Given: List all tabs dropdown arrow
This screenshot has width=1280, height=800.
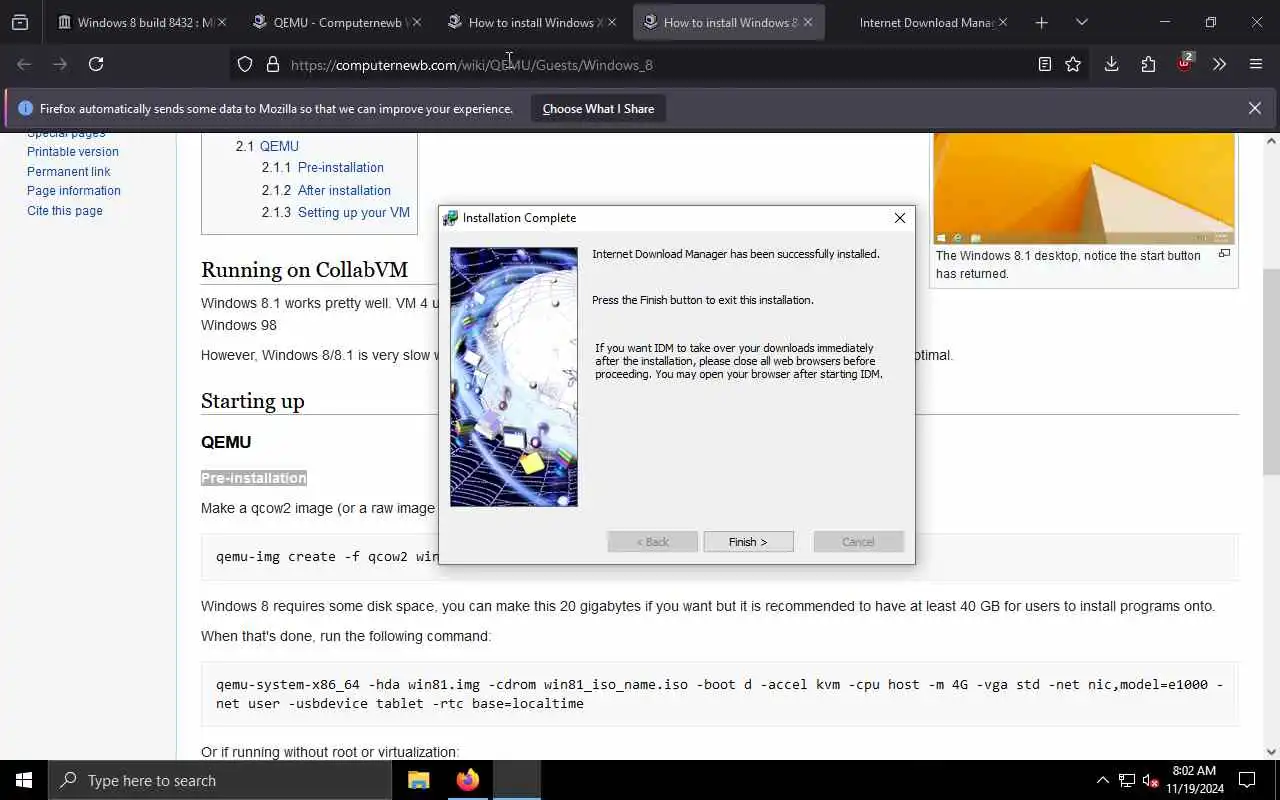Looking at the screenshot, I should pos(1081,22).
